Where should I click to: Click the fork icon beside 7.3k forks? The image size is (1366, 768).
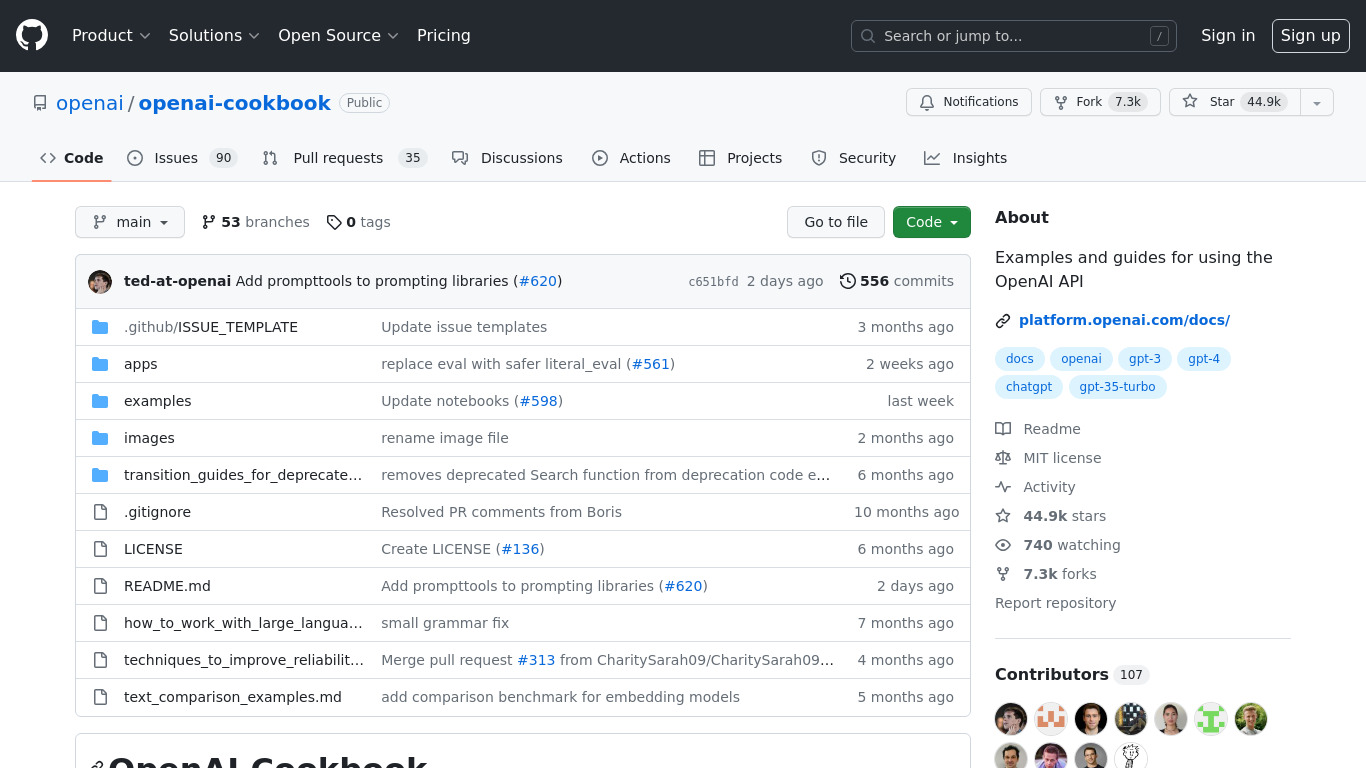1003,574
